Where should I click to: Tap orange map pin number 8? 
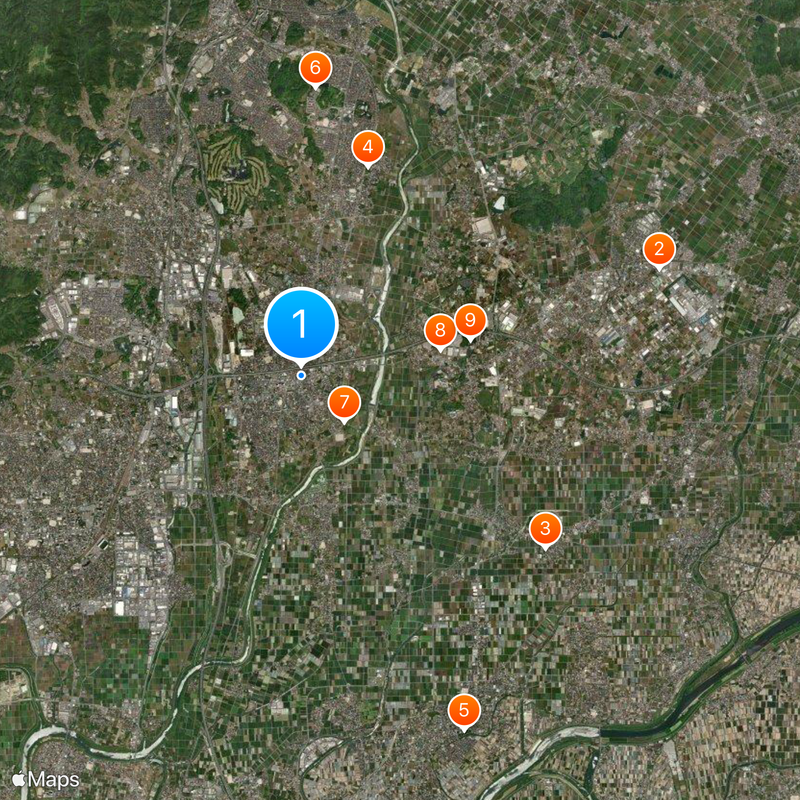click(x=440, y=331)
